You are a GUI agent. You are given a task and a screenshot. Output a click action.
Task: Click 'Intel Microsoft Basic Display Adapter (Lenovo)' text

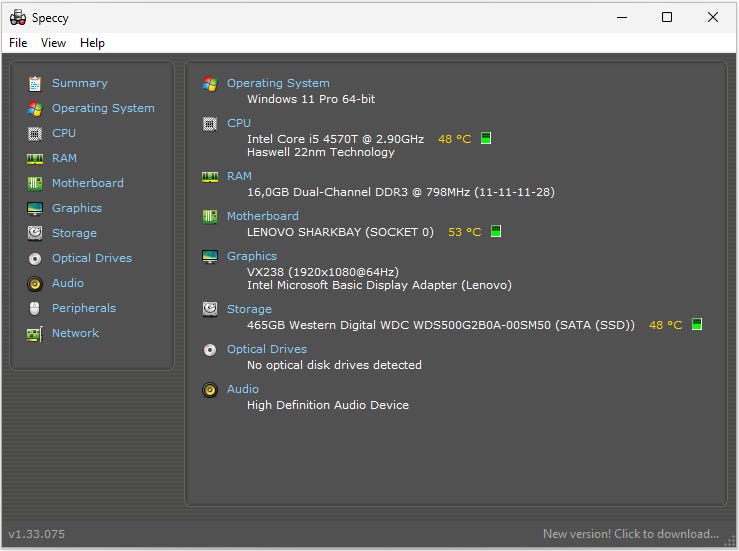coord(379,285)
